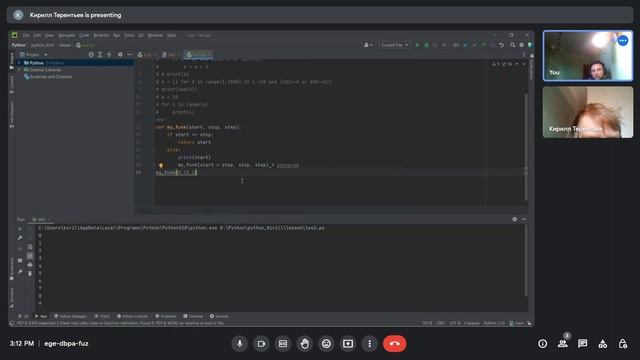Open the emoji reactions picker
Screen dimensions: 640x360
pyautogui.click(x=326, y=344)
